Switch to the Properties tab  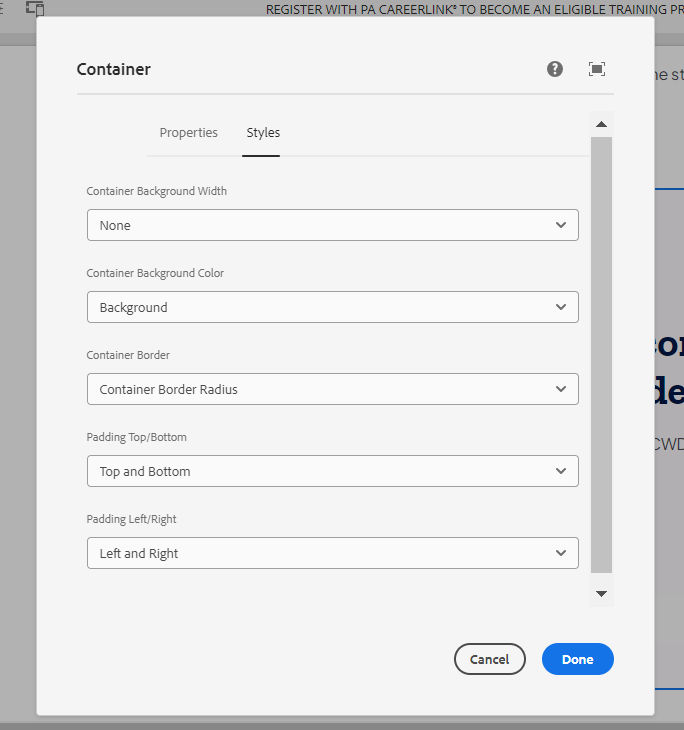(x=189, y=133)
